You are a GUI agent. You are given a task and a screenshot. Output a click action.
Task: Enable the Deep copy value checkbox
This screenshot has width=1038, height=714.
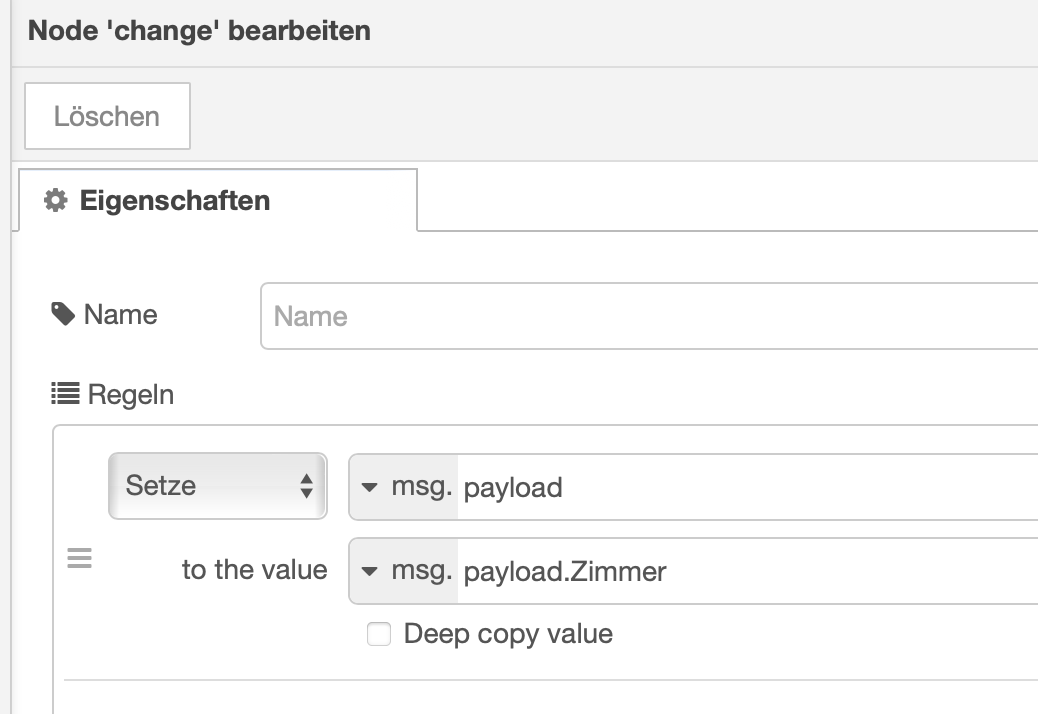[x=379, y=634]
